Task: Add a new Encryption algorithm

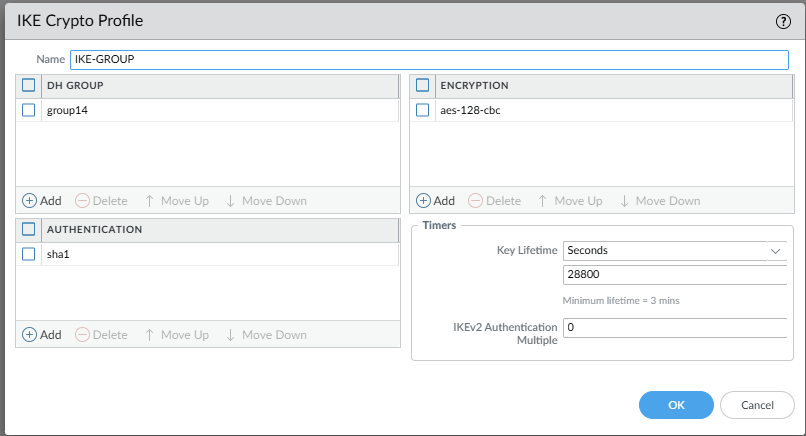Action: click(435, 201)
